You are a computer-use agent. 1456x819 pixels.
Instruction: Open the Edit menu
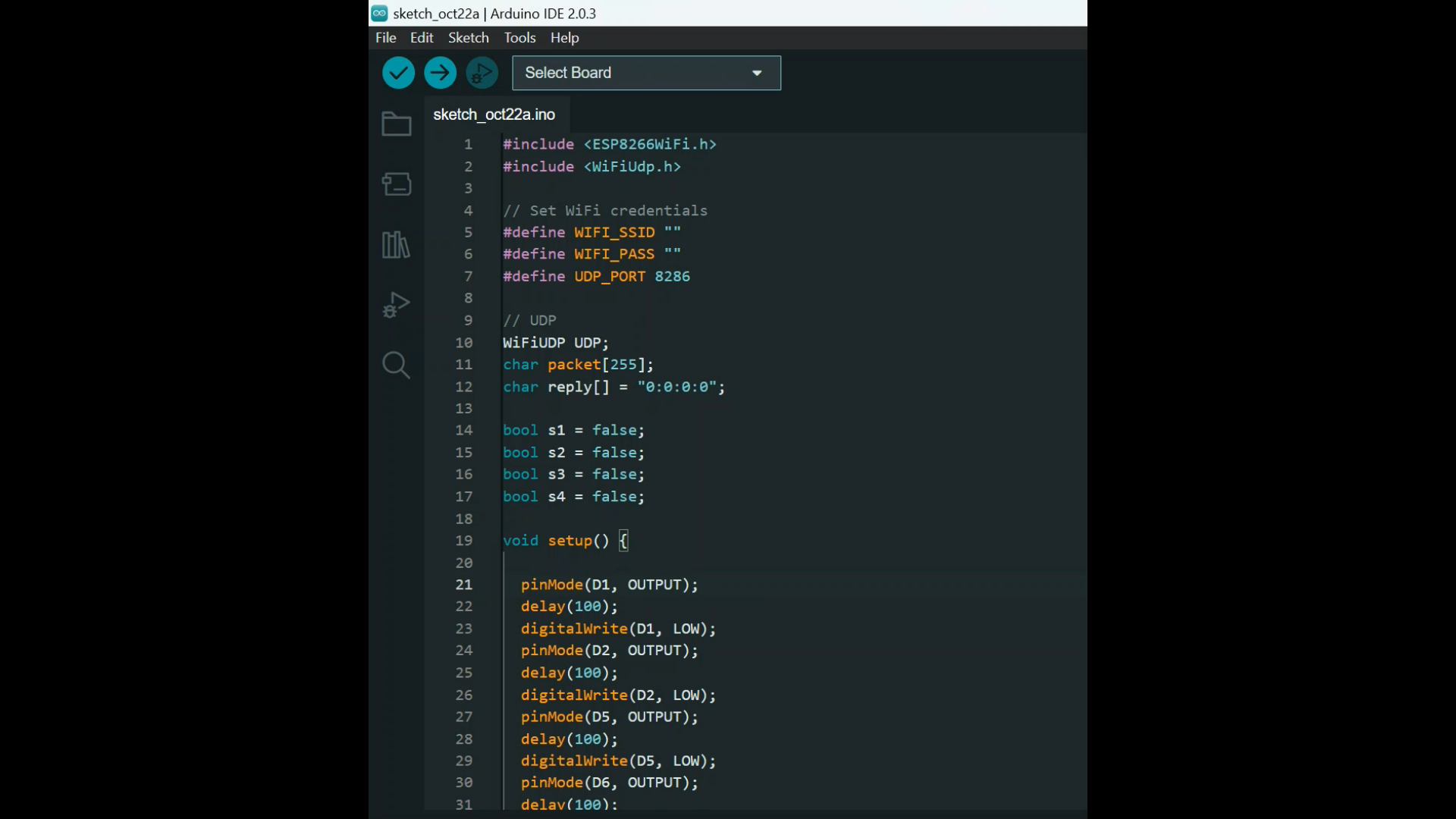[422, 37]
